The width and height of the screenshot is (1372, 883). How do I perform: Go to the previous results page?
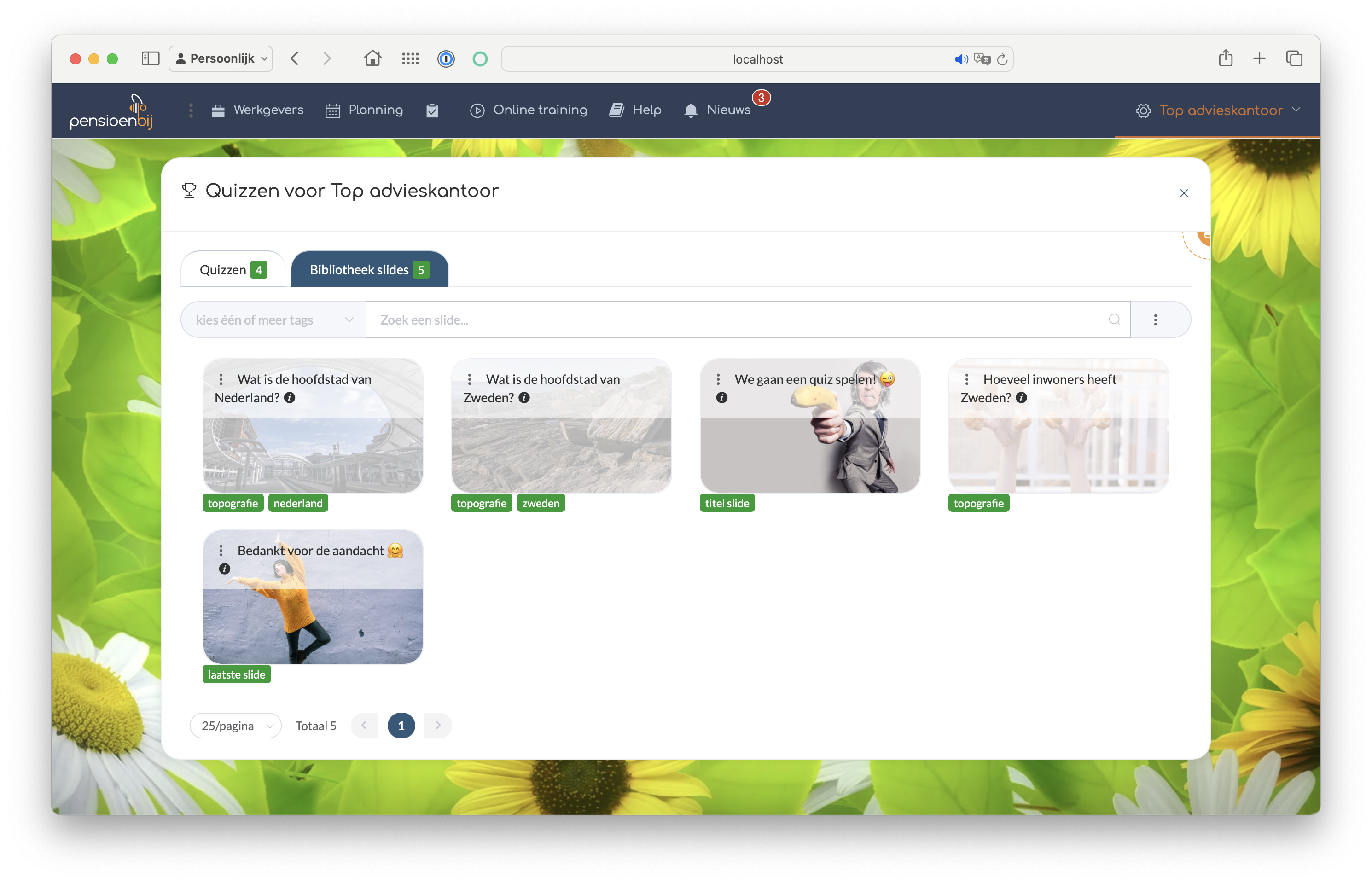(x=364, y=726)
